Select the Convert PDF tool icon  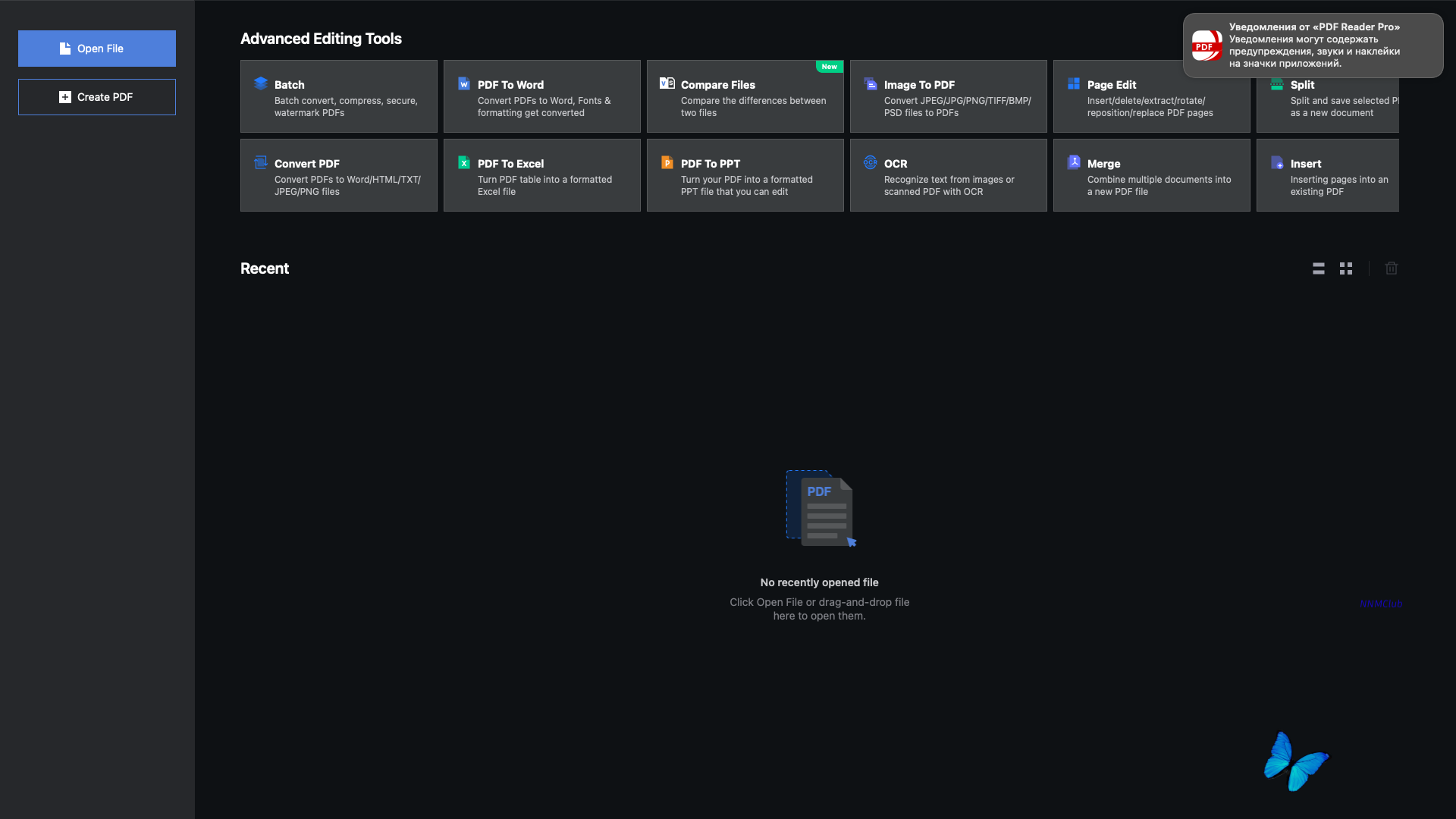coord(261,162)
